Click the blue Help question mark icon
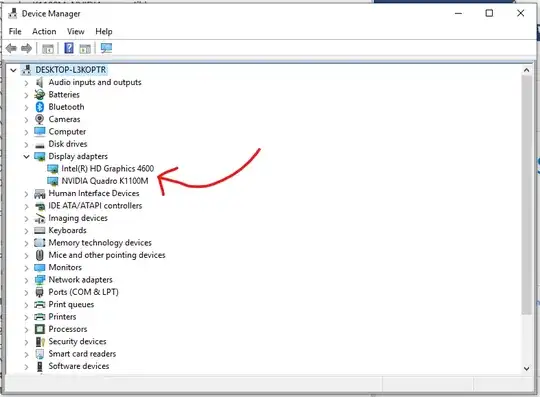Image resolution: width=540 pixels, height=397 pixels. (69, 48)
